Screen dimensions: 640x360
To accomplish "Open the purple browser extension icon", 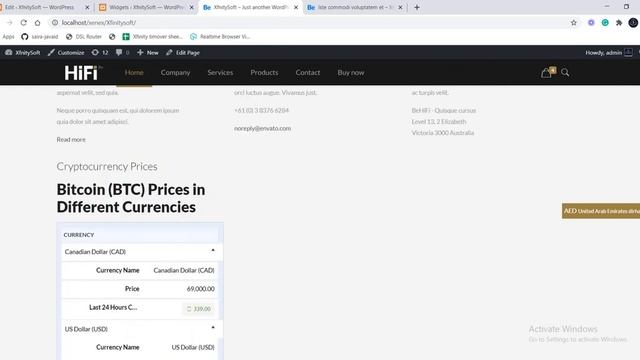I will [591, 23].
